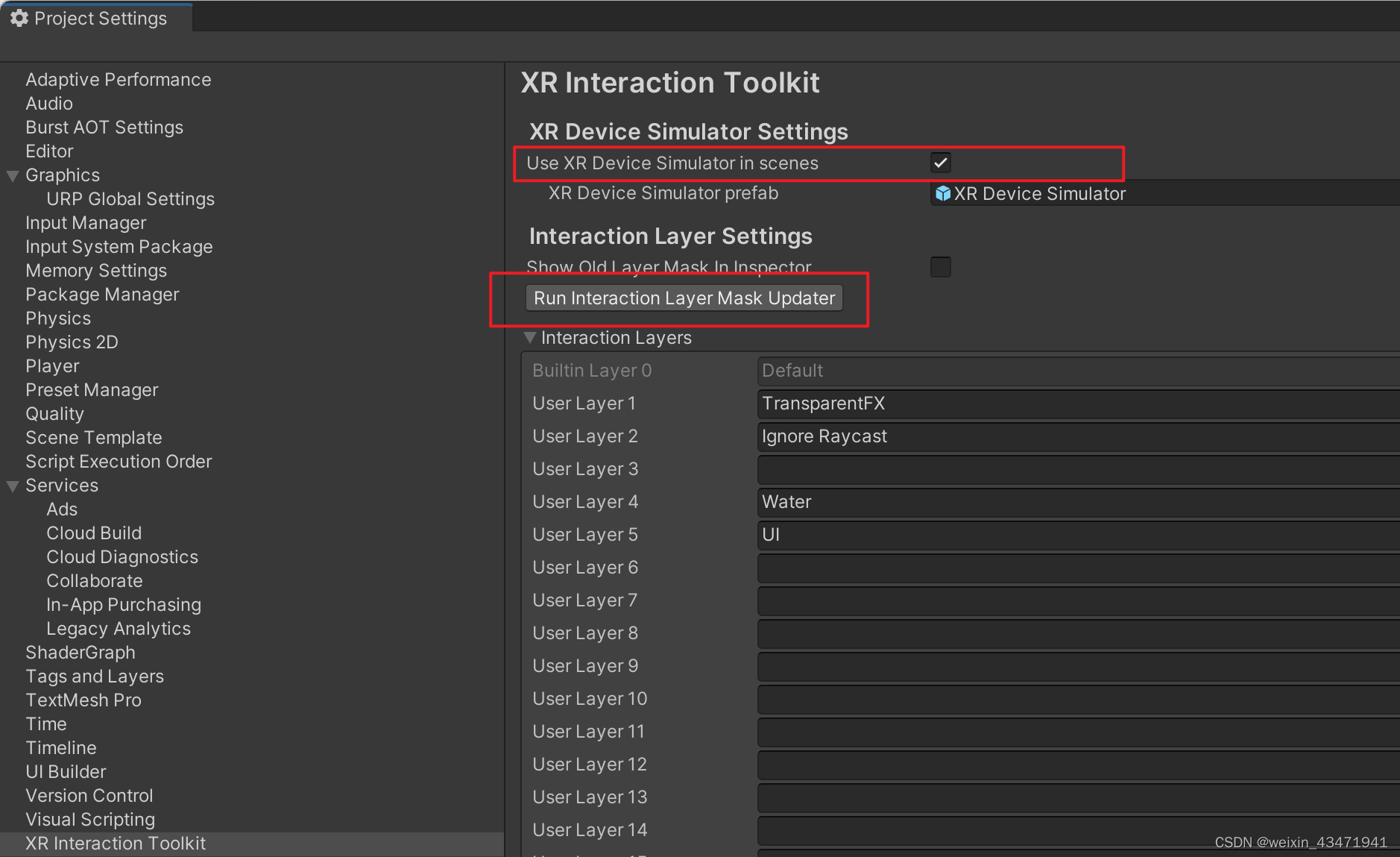Select Services in the settings list
The image size is (1400, 857).
(62, 486)
